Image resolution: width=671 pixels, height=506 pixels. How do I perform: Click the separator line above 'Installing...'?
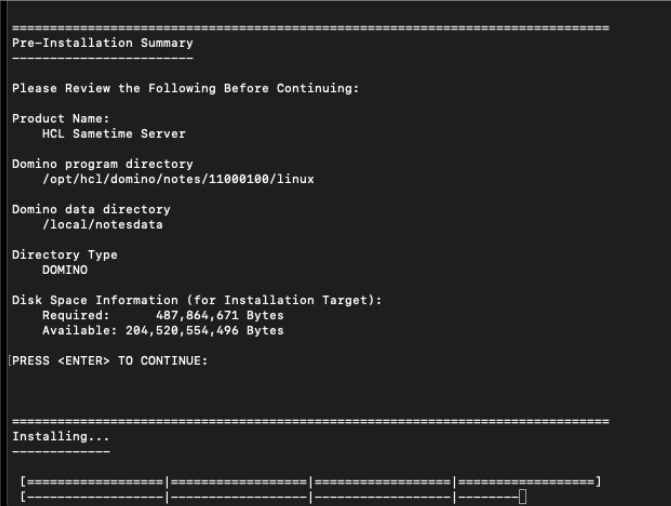[310, 421]
